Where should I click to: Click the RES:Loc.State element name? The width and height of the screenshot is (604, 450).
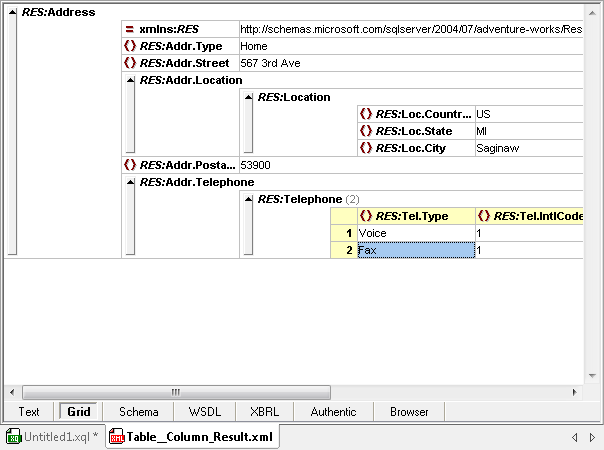coord(414,131)
